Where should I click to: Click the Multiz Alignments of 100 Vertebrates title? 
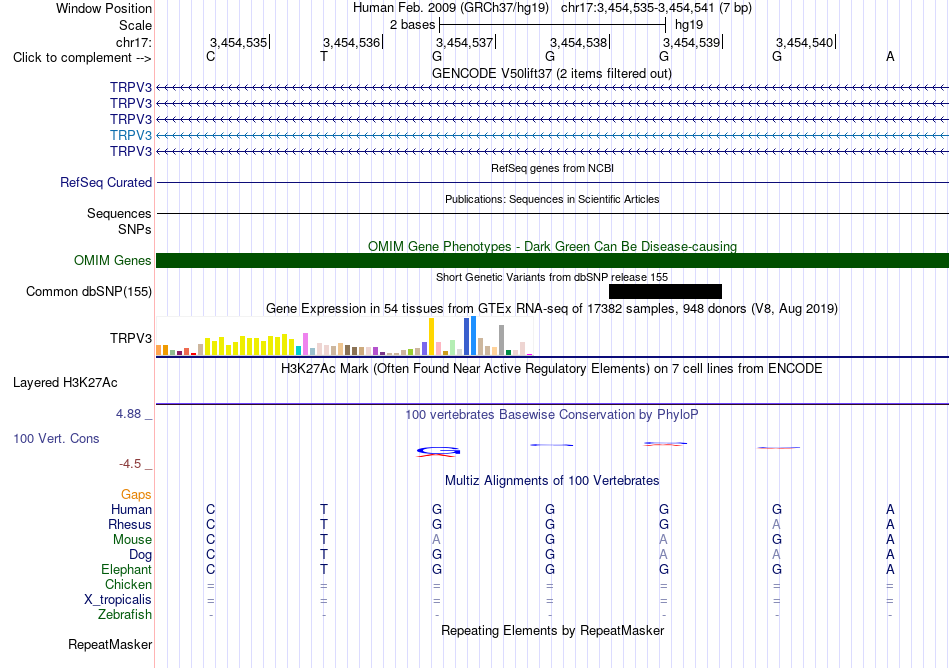[552, 480]
